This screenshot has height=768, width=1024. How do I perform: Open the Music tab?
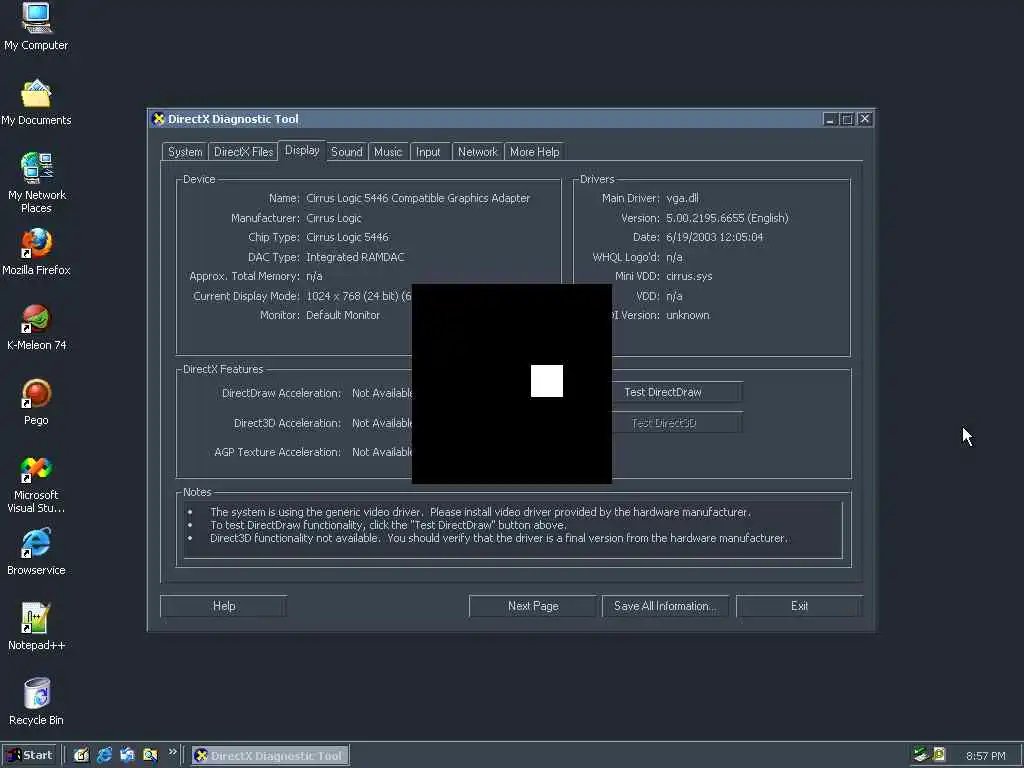point(388,152)
